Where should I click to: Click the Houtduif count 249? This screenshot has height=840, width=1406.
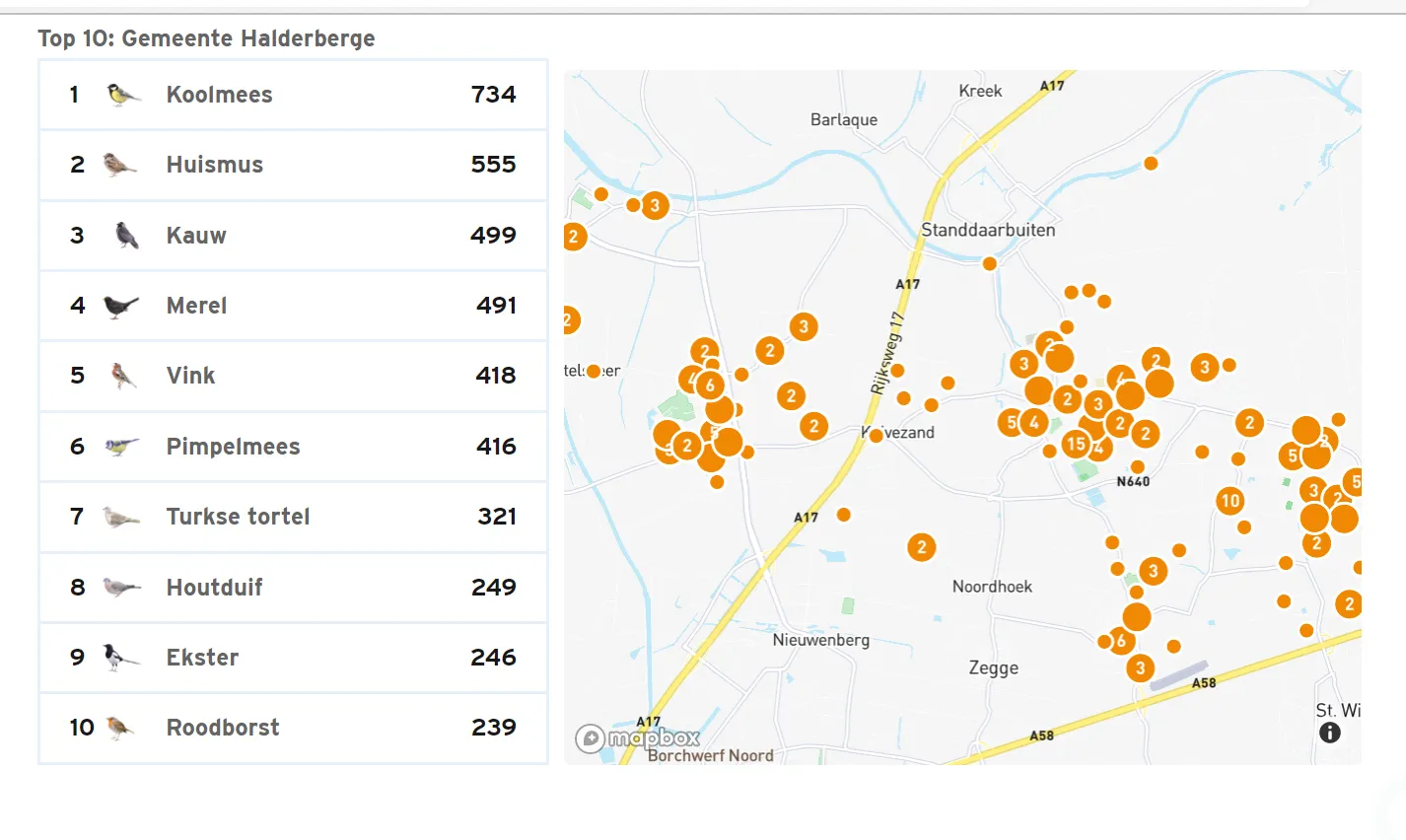pyautogui.click(x=493, y=588)
